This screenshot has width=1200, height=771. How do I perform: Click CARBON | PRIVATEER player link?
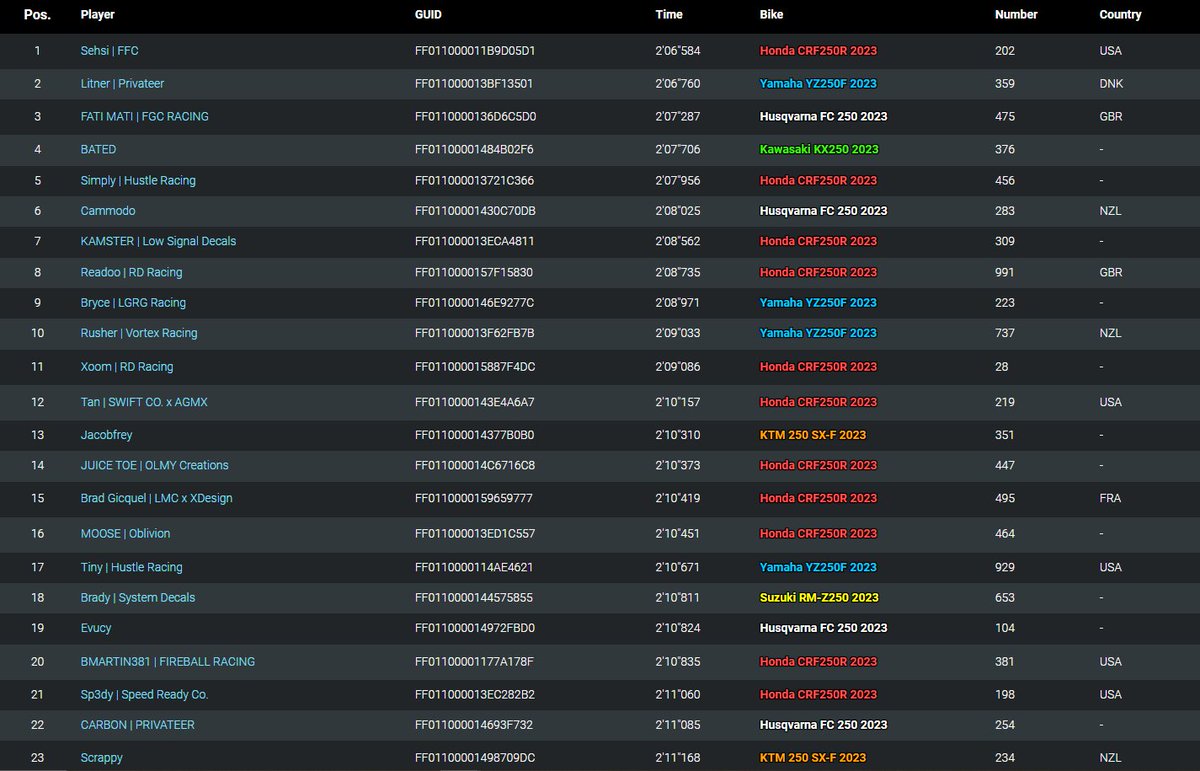137,724
